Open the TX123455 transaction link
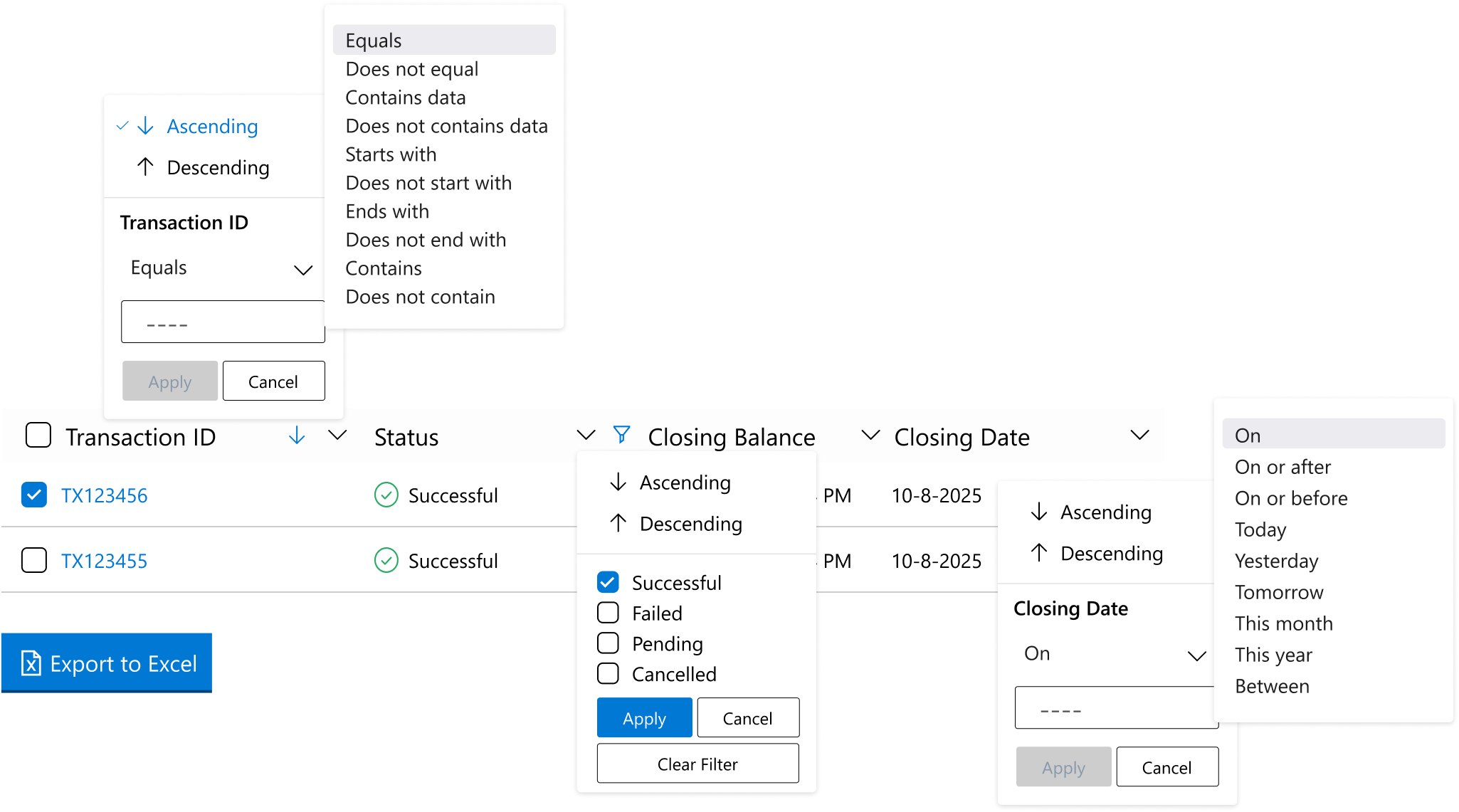The image size is (1459, 812). 104,561
